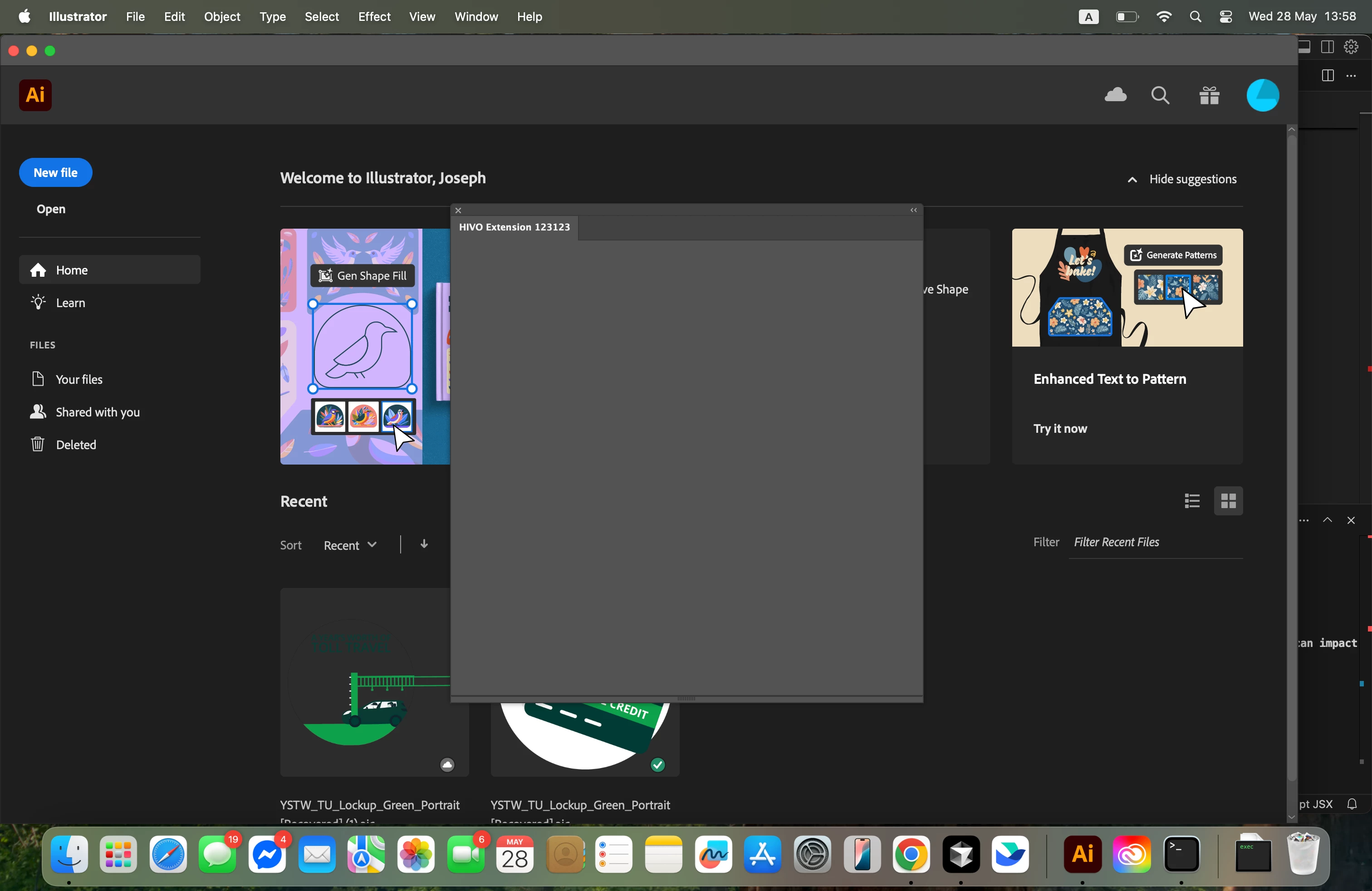Collapse suggestions with Hide suggestions chevron
The width and height of the screenshot is (1372, 891).
point(1132,179)
